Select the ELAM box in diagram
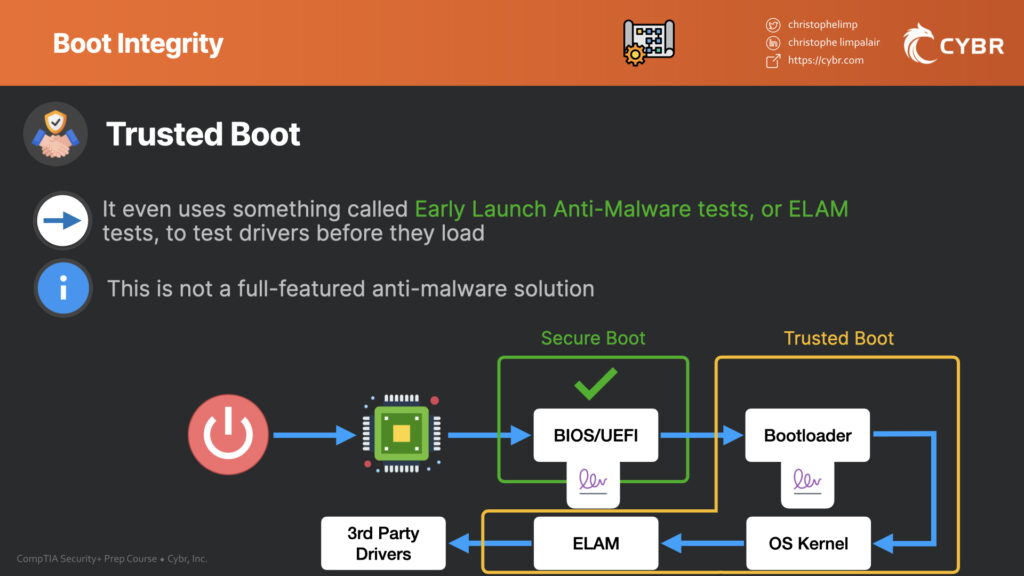This screenshot has height=576, width=1024. 596,543
